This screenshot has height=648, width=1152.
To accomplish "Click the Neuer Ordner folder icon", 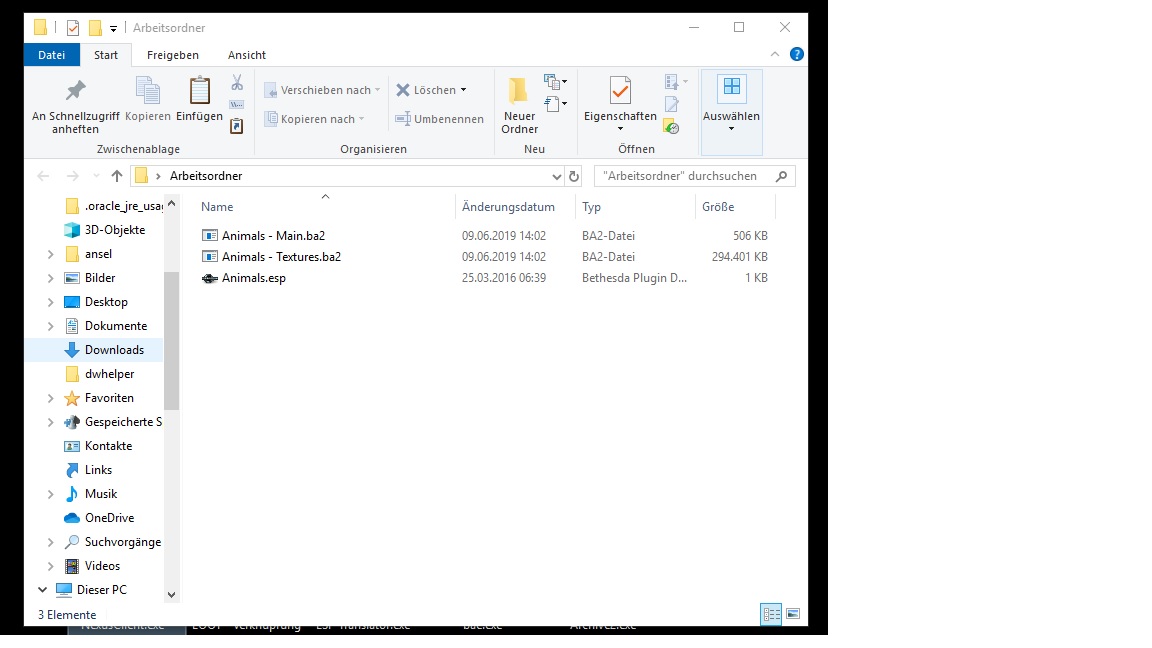I will tap(518, 91).
